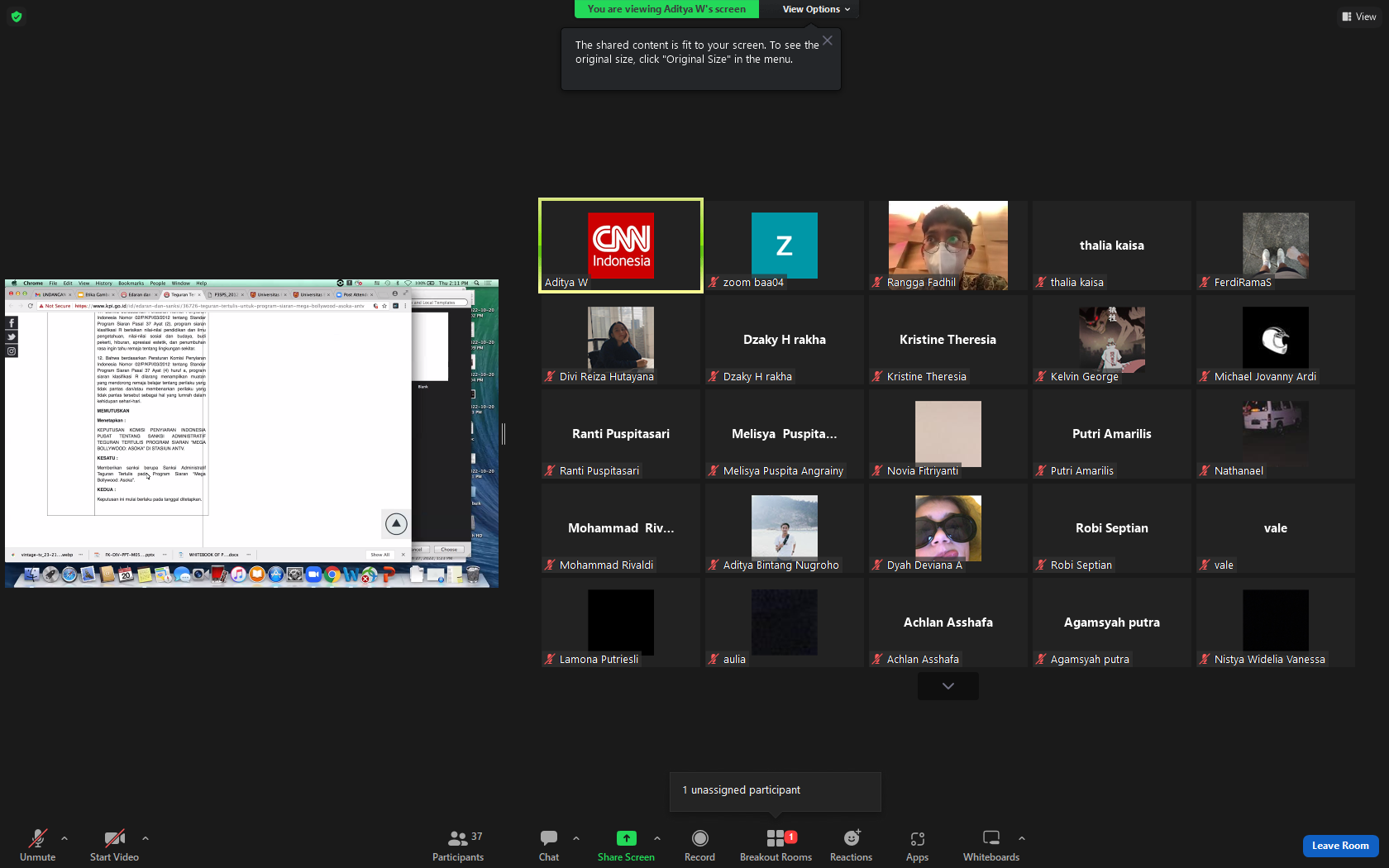Close the shared content fit-to-screen tooltip
1389x868 pixels.
coord(828,40)
